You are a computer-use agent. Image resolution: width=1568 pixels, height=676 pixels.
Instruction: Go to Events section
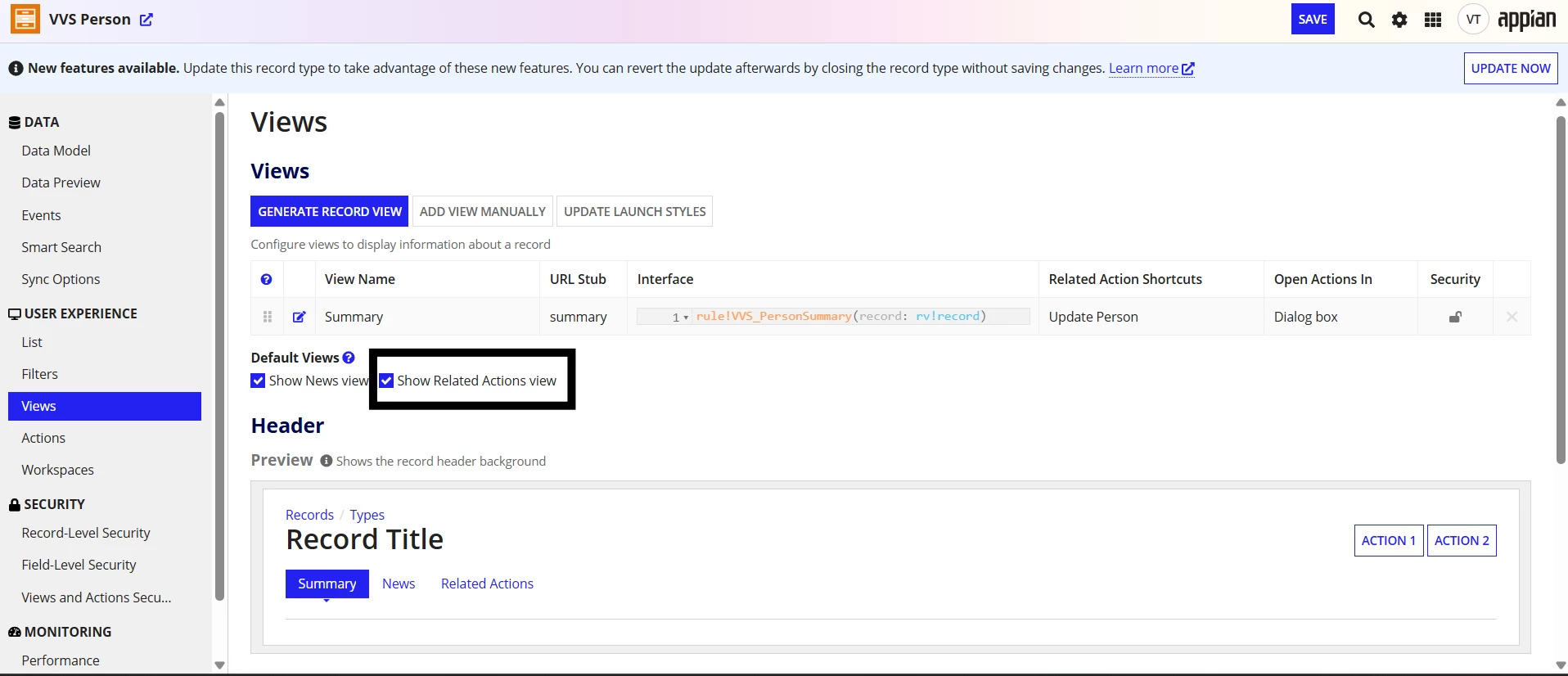pyautogui.click(x=41, y=215)
